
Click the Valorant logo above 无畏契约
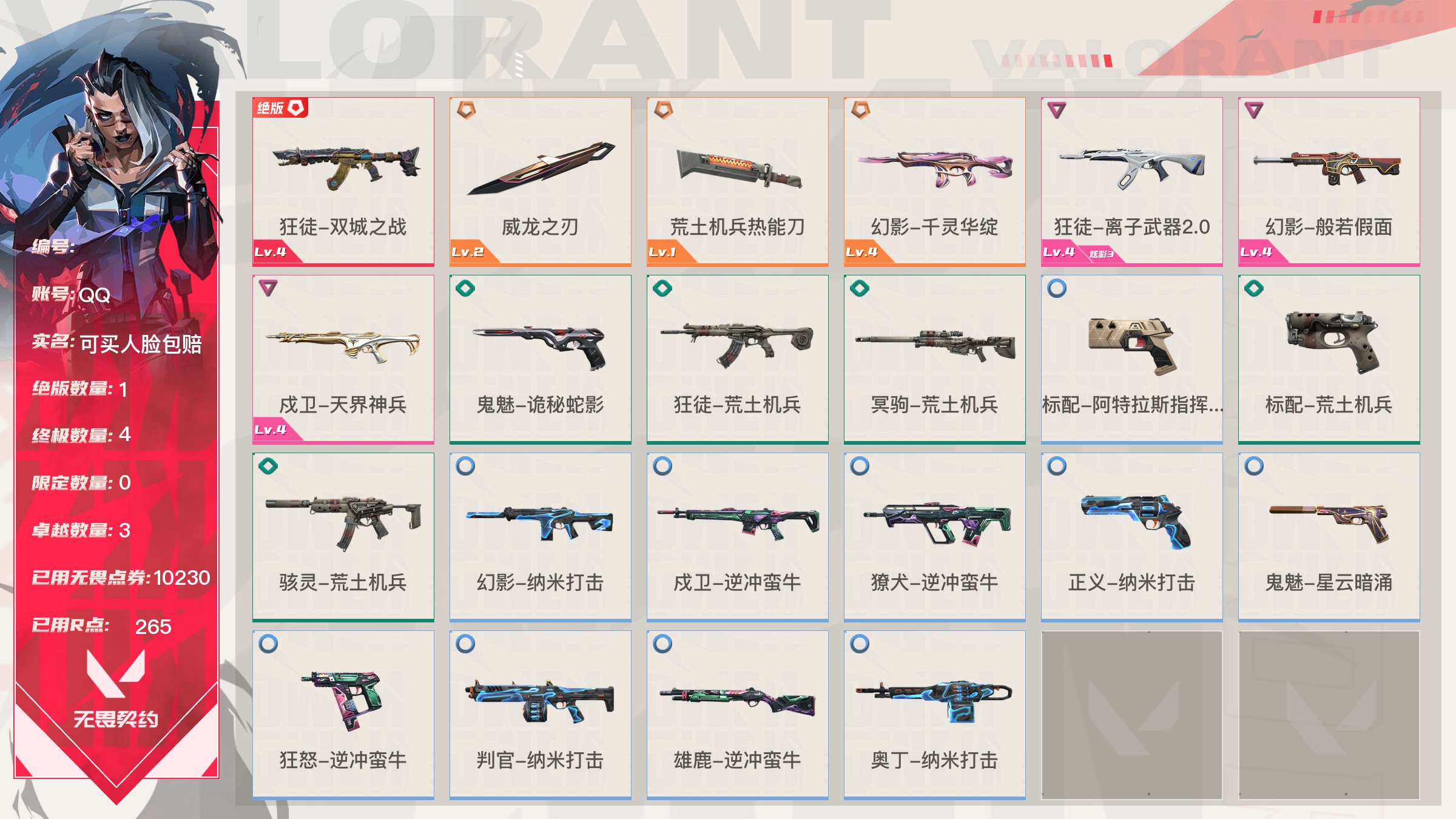point(116,673)
